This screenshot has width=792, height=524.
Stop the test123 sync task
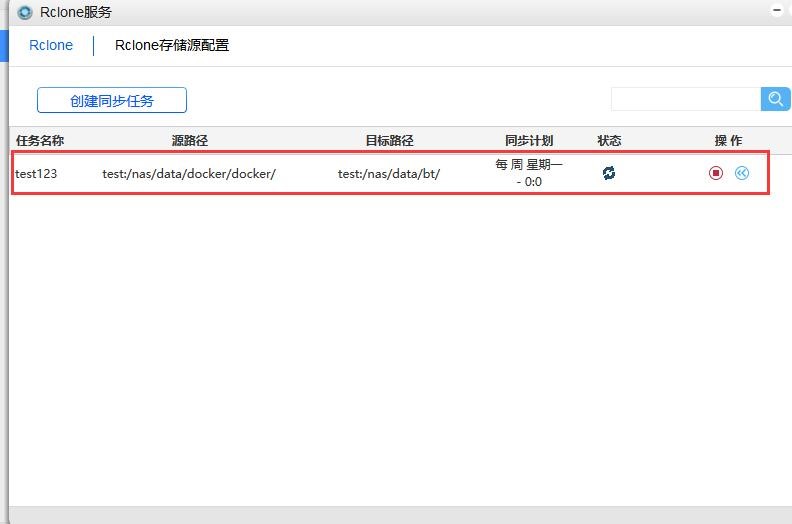(715, 173)
